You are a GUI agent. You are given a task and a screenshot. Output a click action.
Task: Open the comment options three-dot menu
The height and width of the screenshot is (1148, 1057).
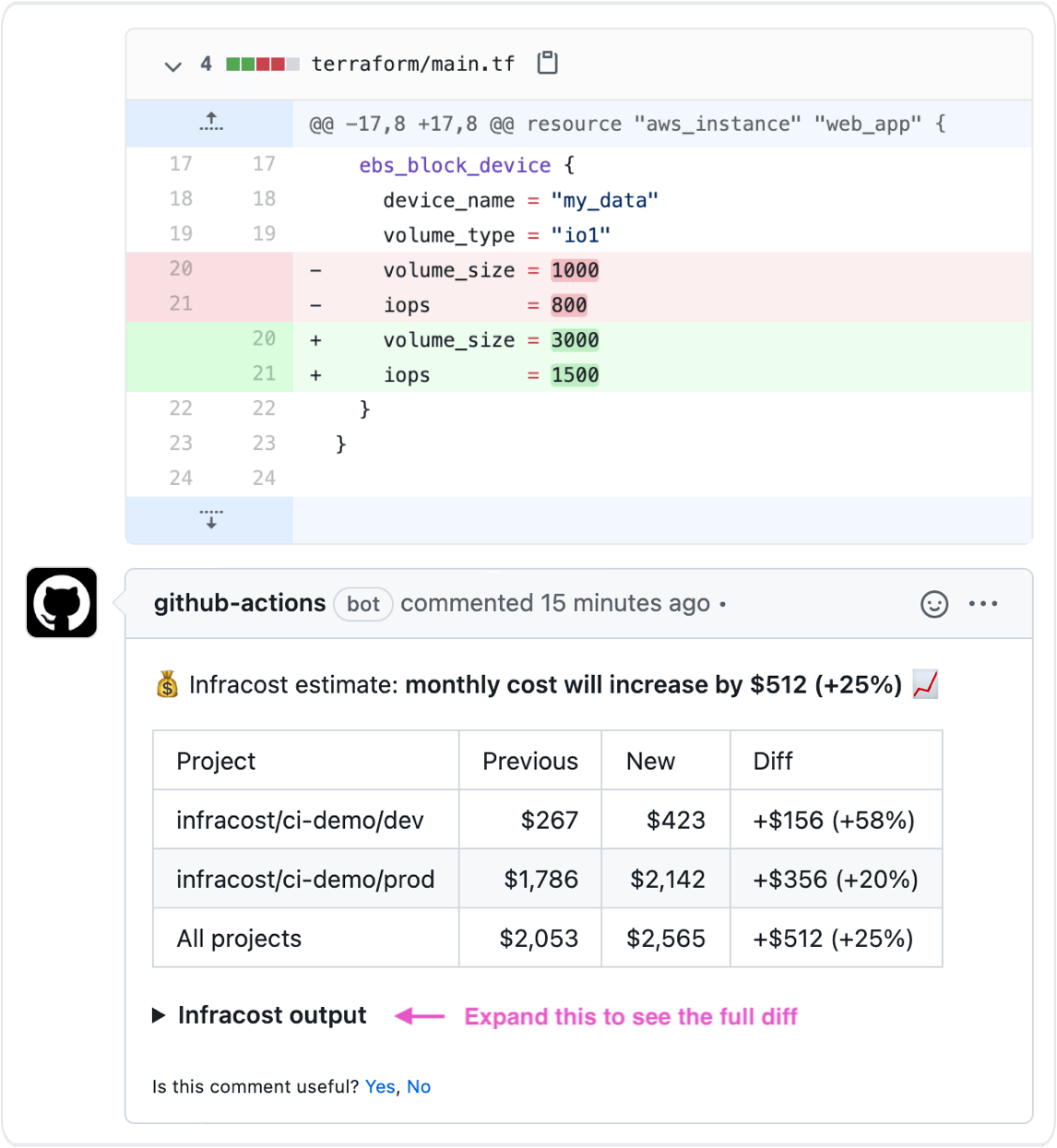tap(983, 604)
